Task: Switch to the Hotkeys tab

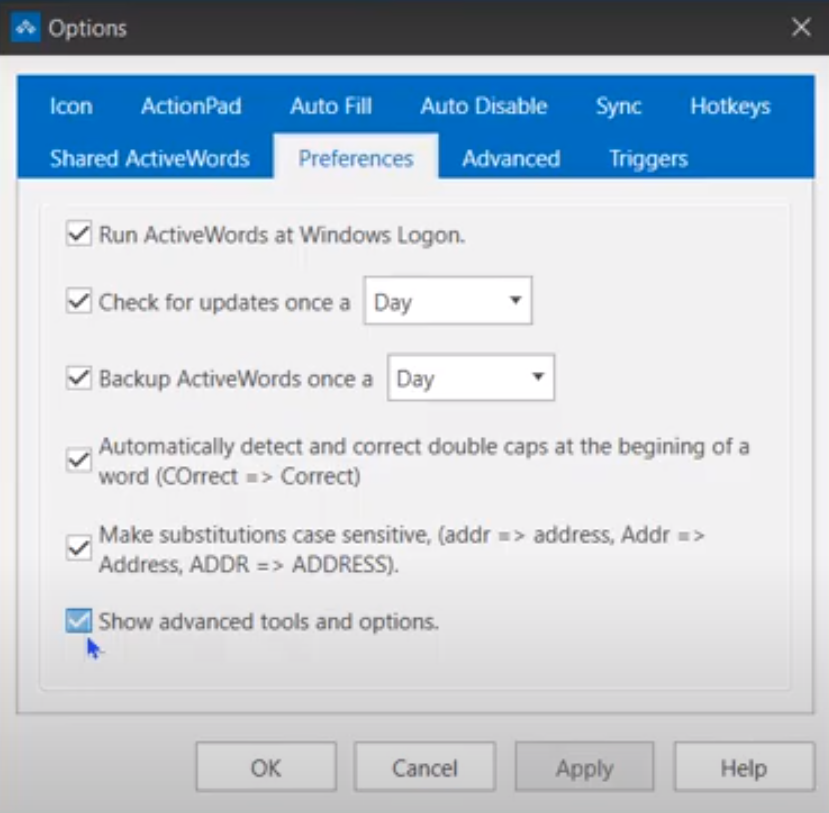Action: click(x=730, y=106)
